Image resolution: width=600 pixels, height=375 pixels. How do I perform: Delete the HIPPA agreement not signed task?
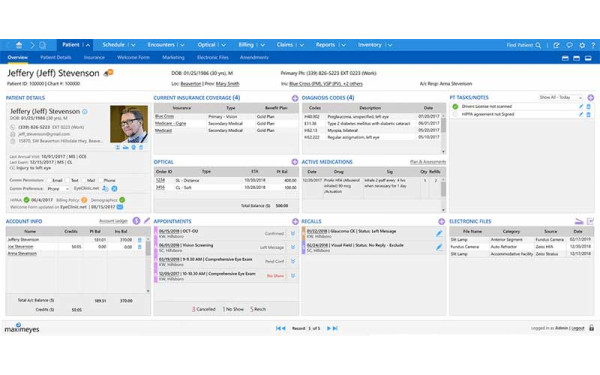pos(589,114)
